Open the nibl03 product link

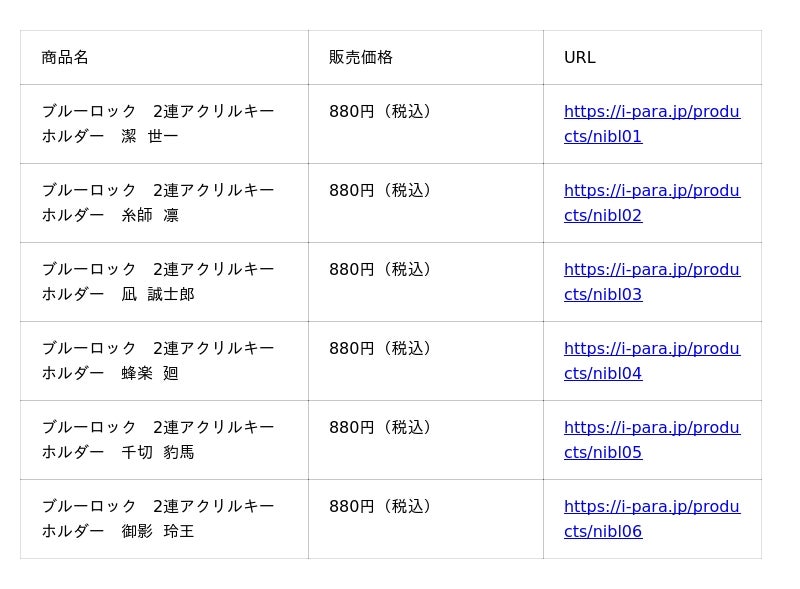(652, 282)
